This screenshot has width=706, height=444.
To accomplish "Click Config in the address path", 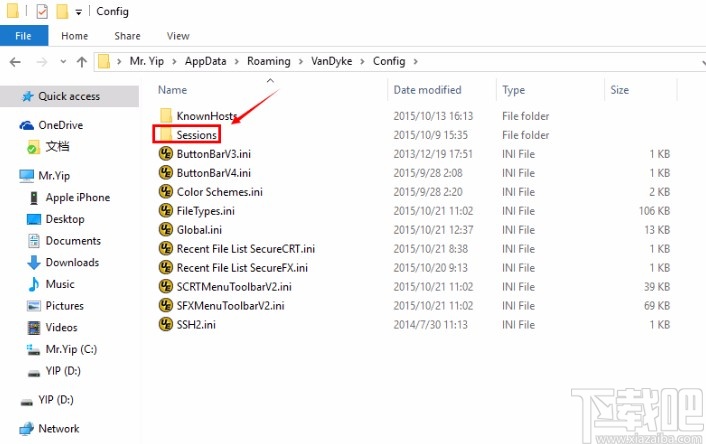I will click(389, 61).
